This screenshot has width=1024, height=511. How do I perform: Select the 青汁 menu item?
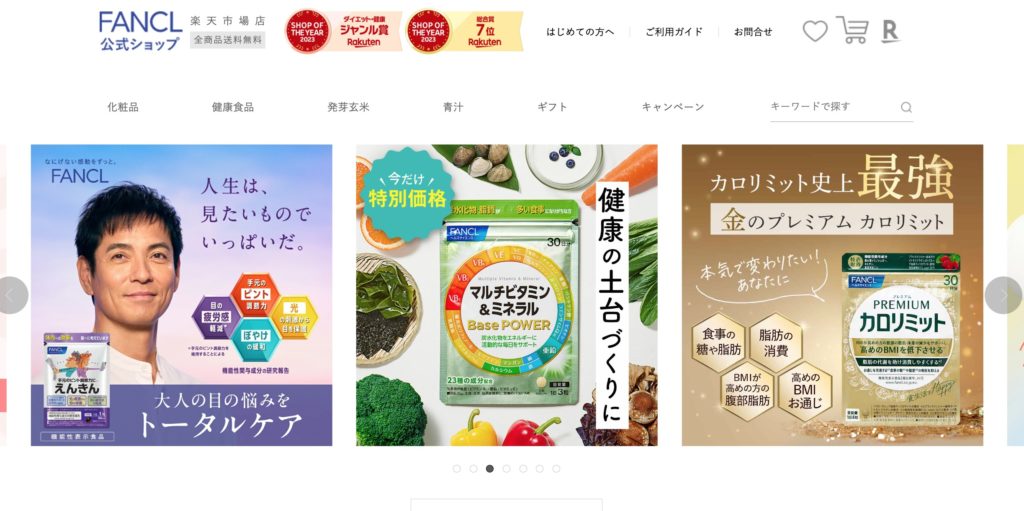coord(453,107)
